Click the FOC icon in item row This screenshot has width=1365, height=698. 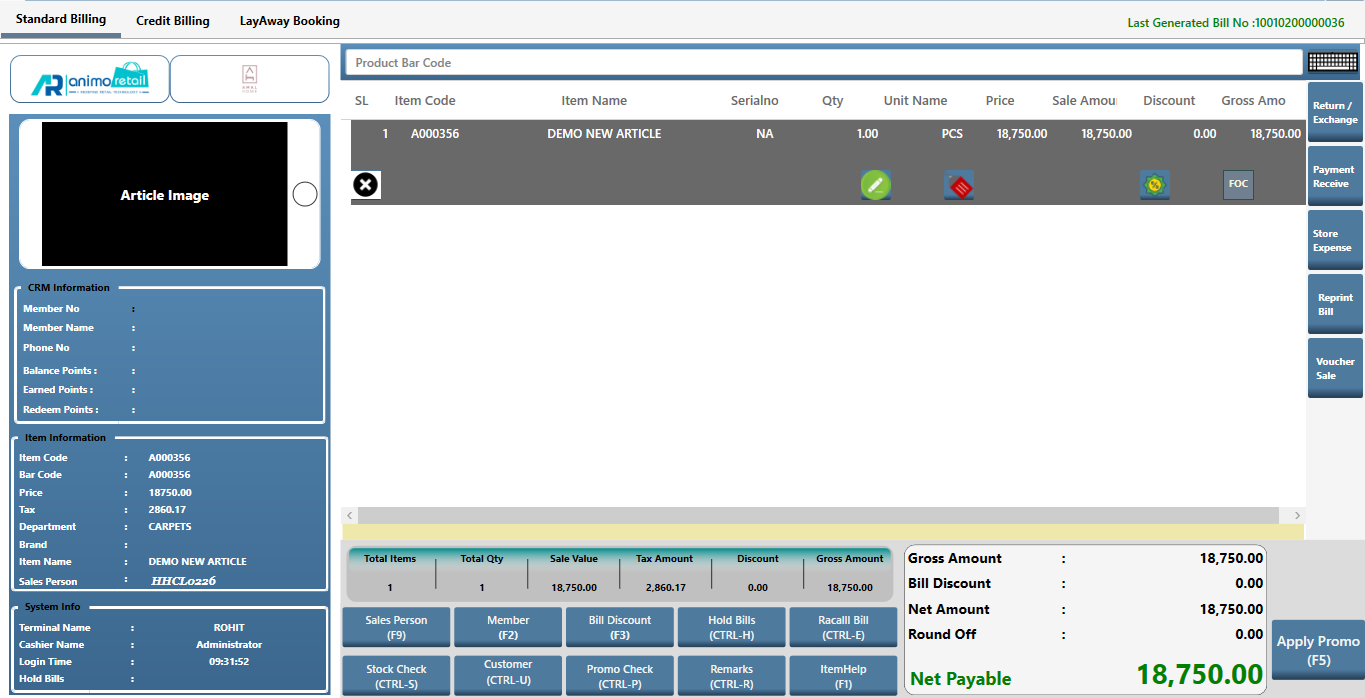1238,184
